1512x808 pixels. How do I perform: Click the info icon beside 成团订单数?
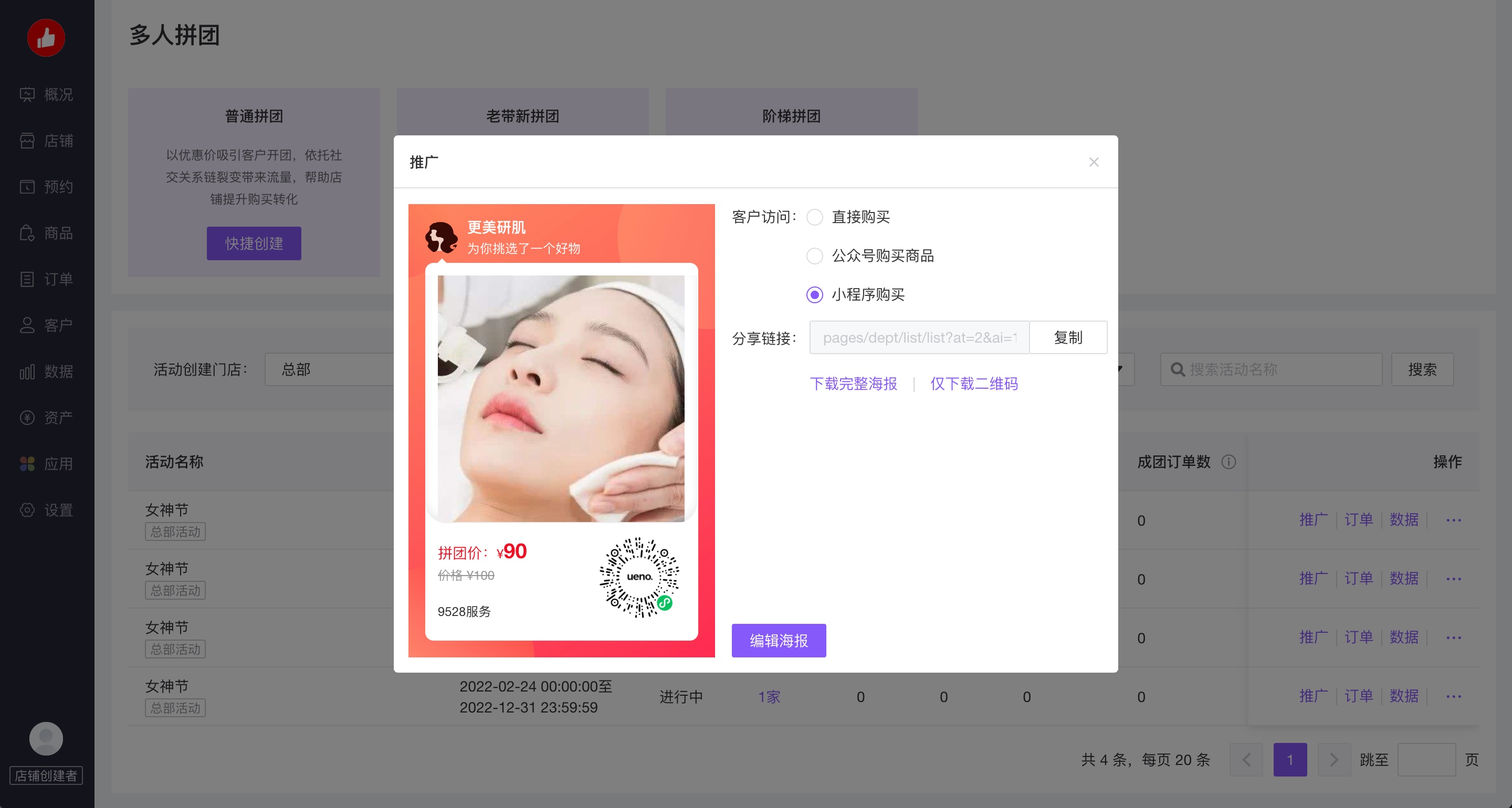point(1228,462)
